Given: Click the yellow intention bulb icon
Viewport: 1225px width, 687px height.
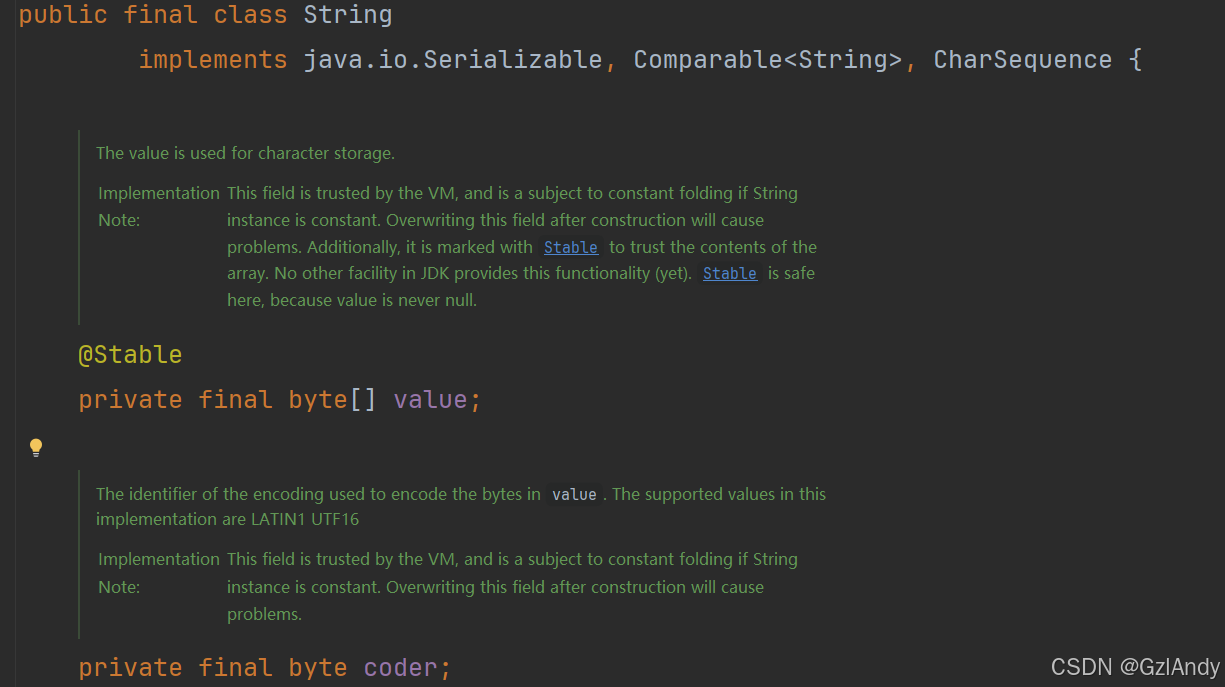Looking at the screenshot, I should click(x=35, y=446).
